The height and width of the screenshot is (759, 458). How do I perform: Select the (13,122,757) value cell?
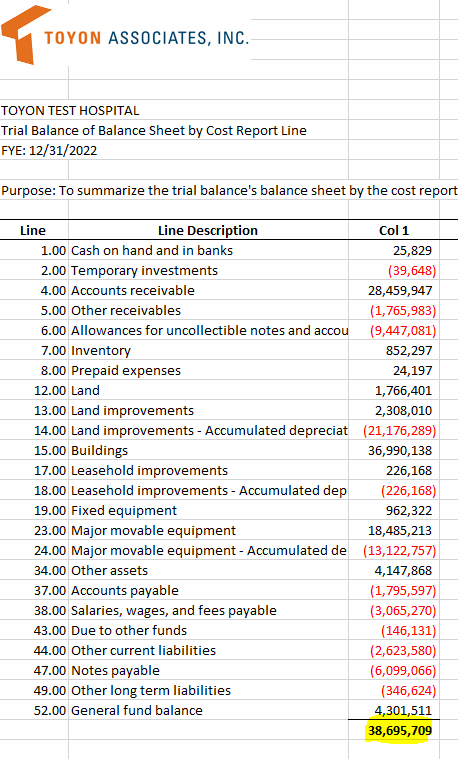tap(394, 550)
